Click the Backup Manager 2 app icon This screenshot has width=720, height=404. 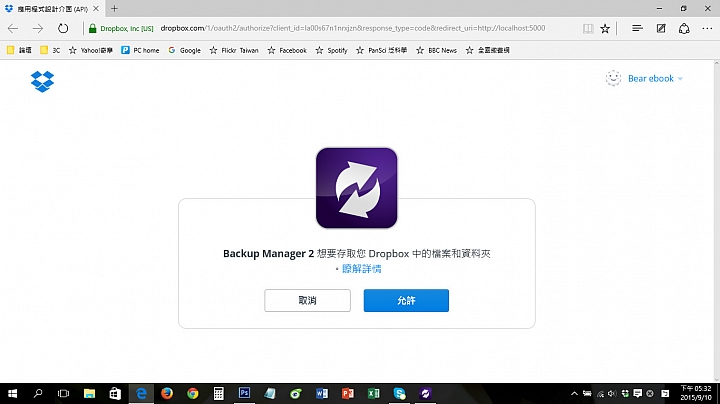point(356,188)
